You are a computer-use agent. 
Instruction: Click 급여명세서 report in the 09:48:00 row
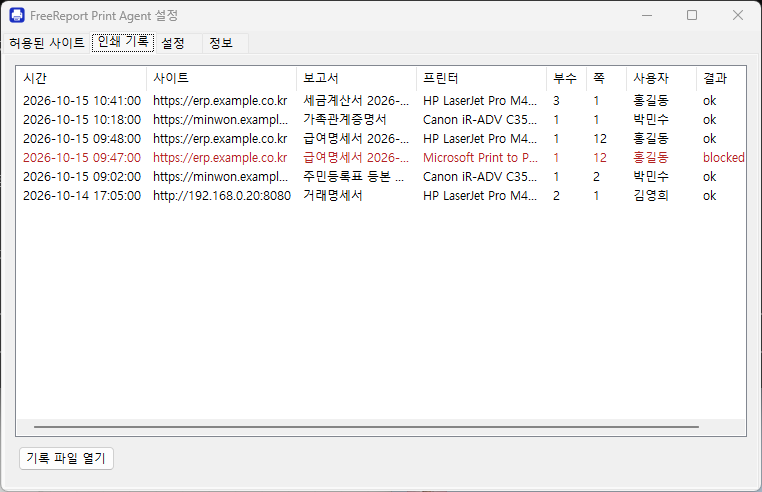[x=356, y=139]
